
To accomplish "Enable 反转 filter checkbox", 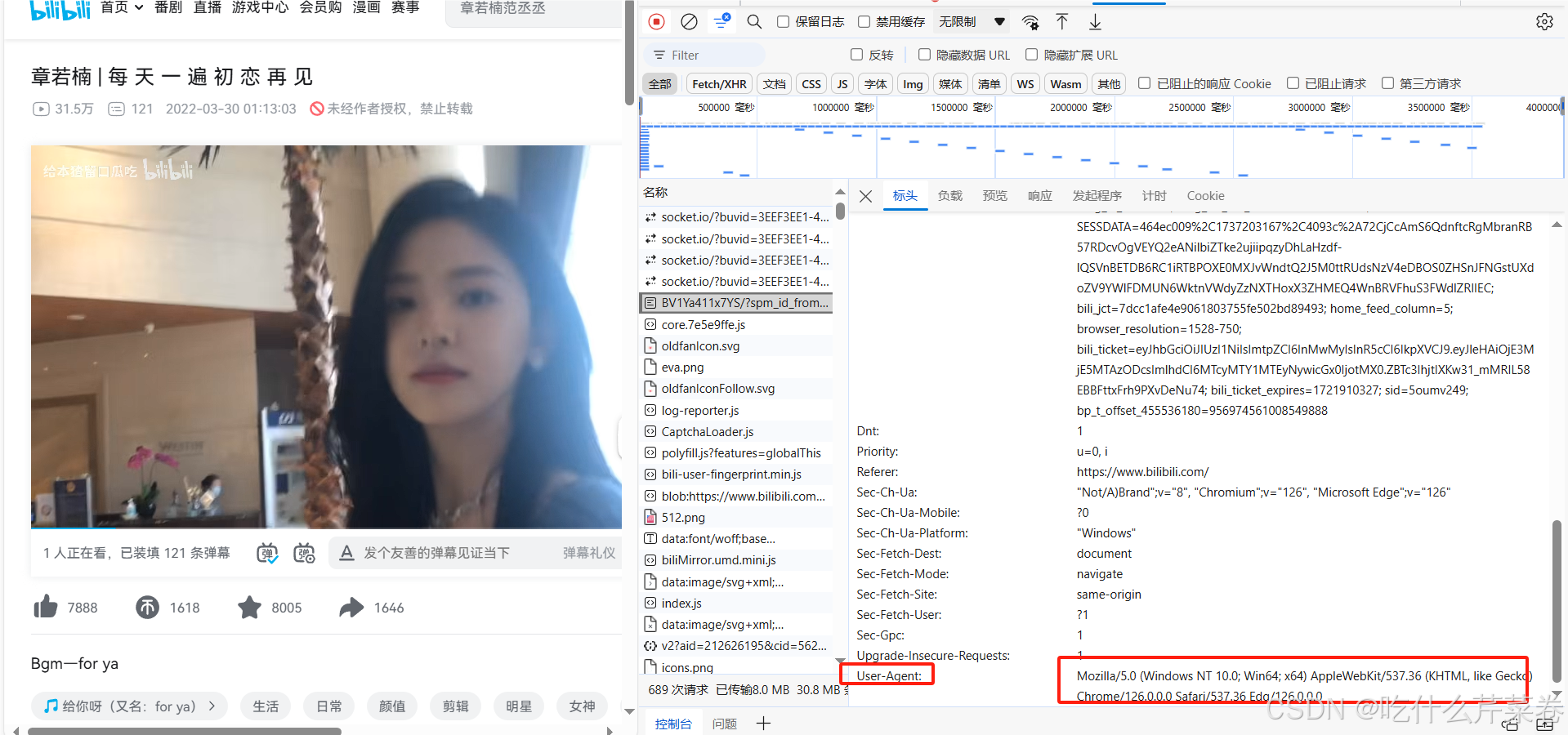I will click(x=856, y=55).
